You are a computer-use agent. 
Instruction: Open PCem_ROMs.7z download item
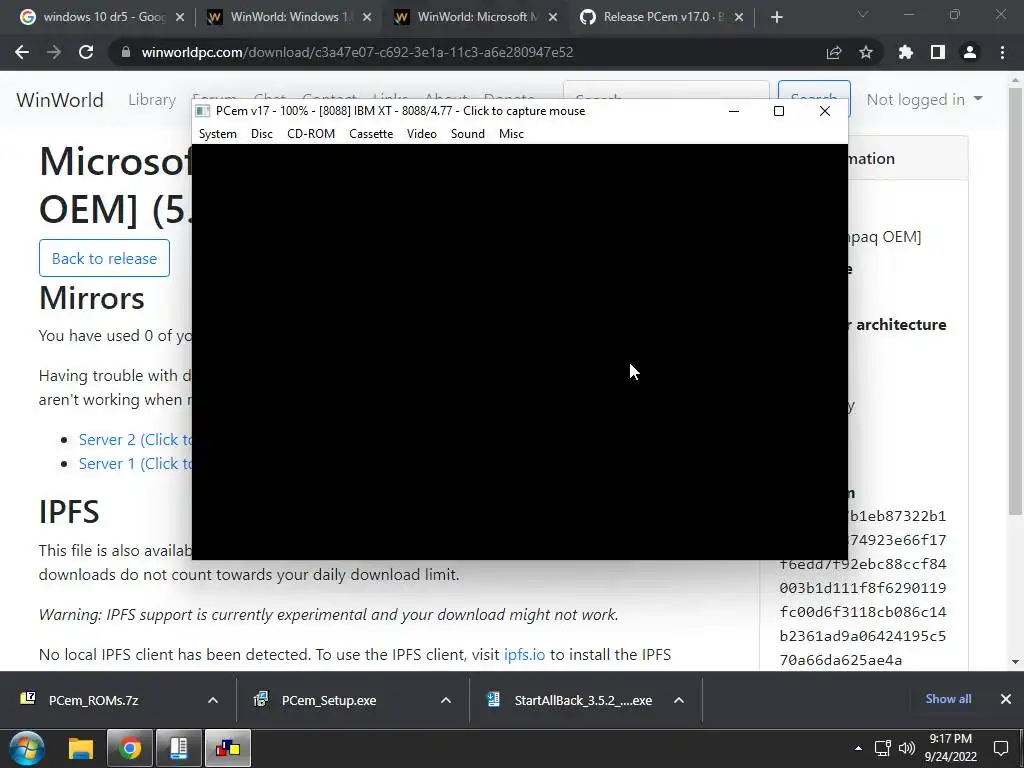[91, 700]
